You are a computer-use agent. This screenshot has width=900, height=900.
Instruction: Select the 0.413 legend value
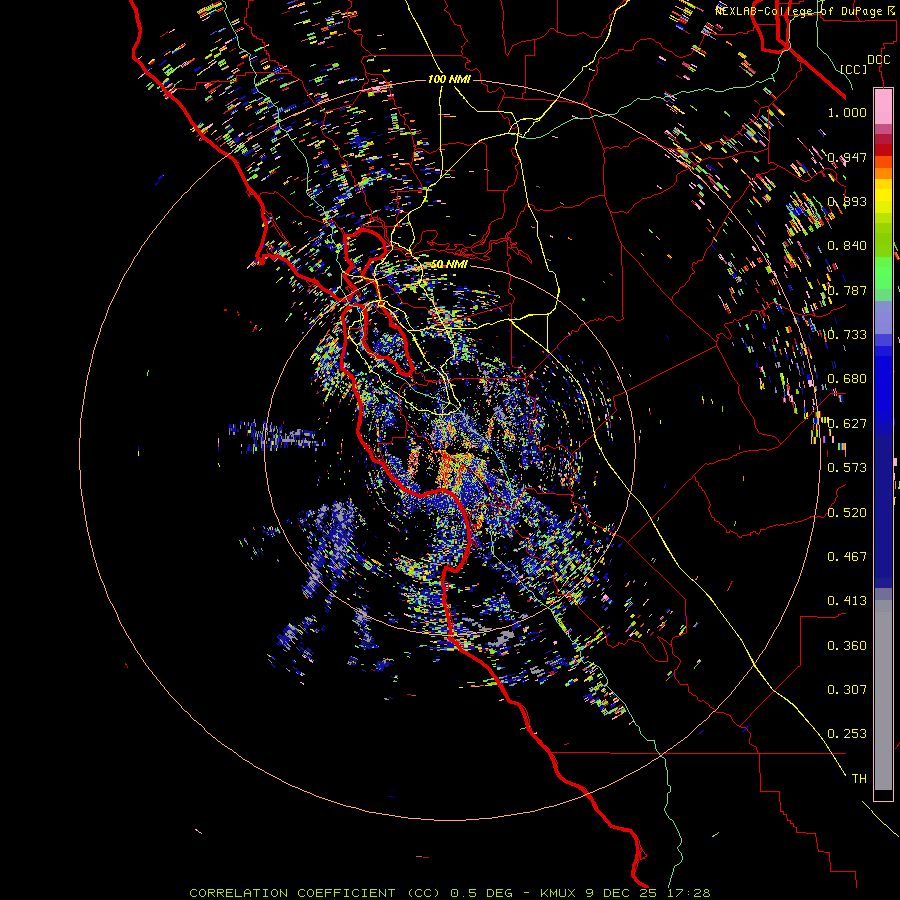pos(847,601)
